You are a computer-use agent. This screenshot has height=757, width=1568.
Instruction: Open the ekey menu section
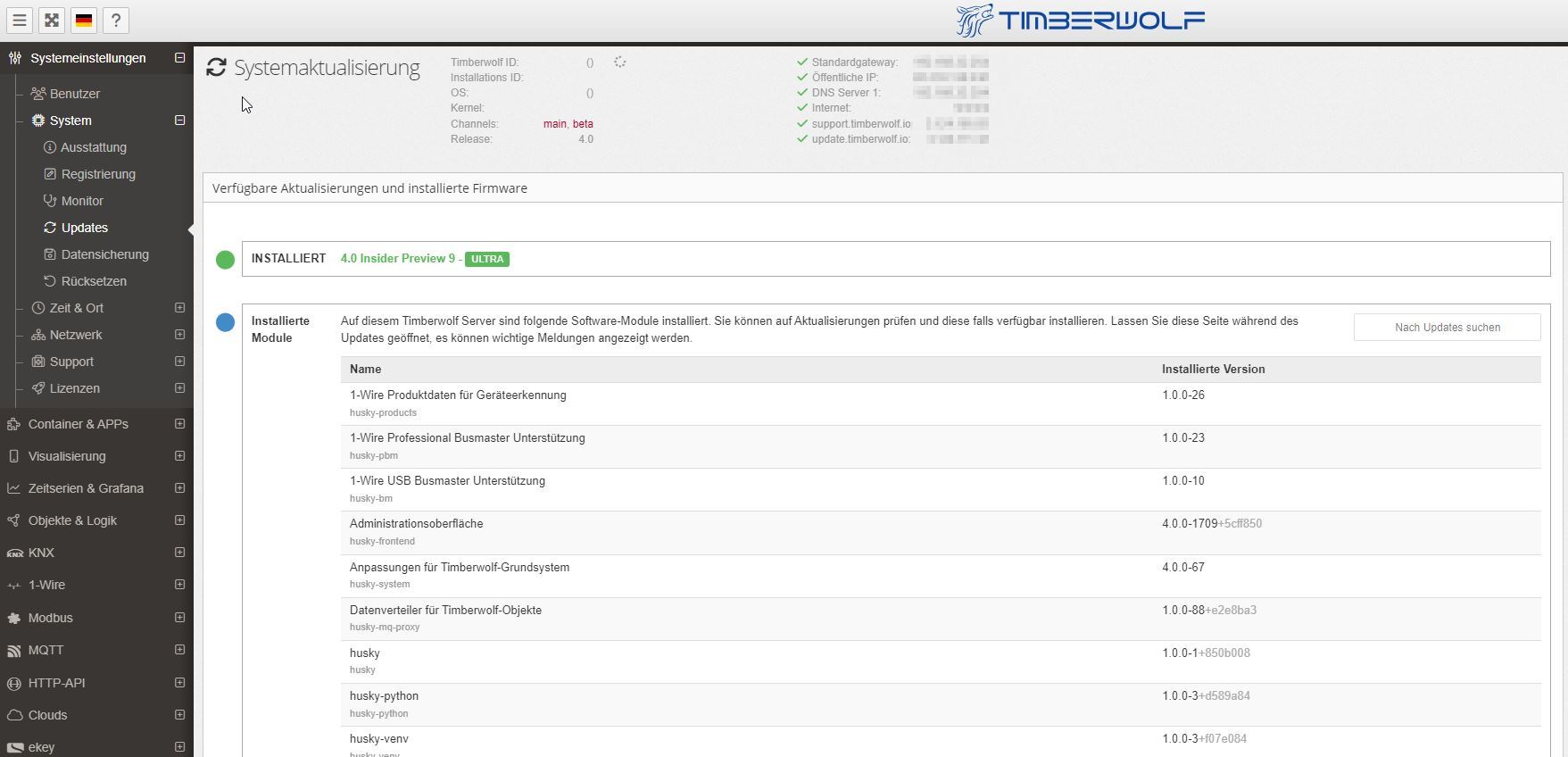click(41, 747)
